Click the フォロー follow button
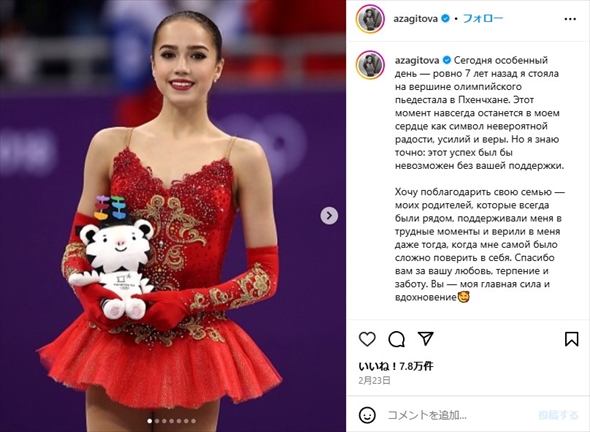 (483, 18)
